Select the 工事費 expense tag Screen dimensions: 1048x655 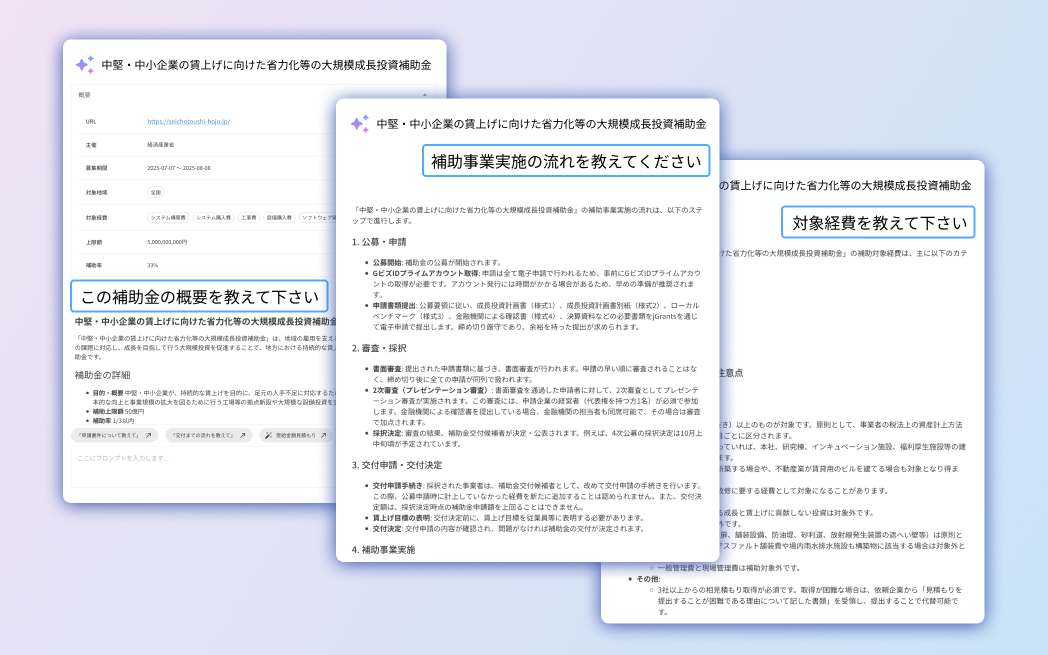249,217
